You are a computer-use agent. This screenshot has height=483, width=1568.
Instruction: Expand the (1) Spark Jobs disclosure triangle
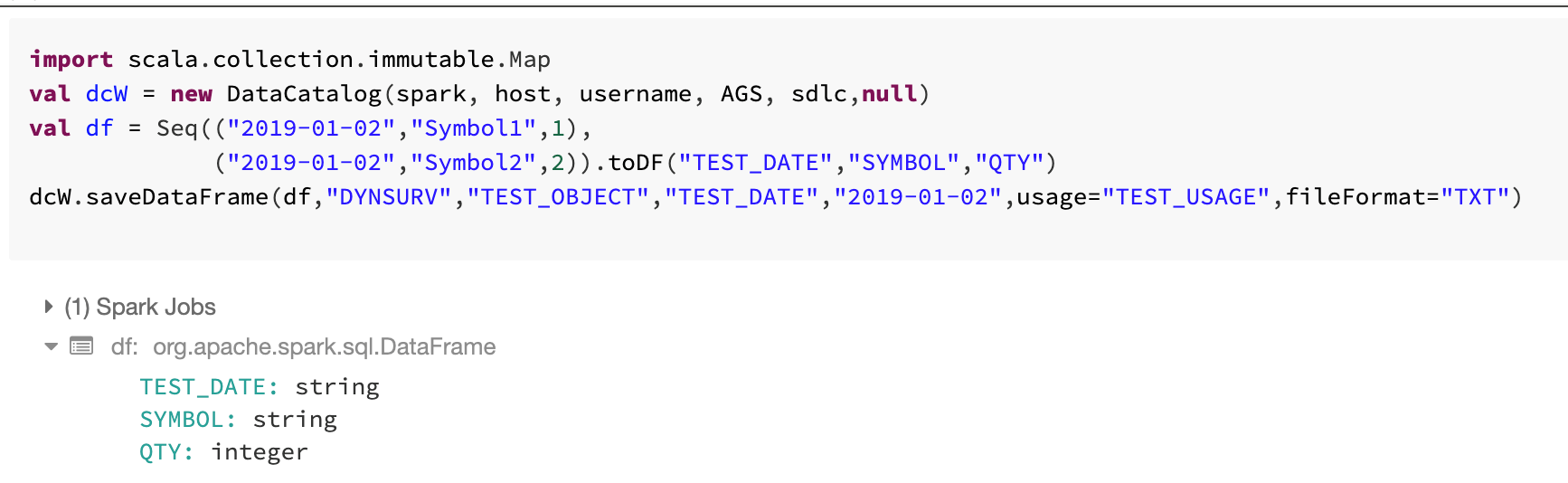click(49, 307)
